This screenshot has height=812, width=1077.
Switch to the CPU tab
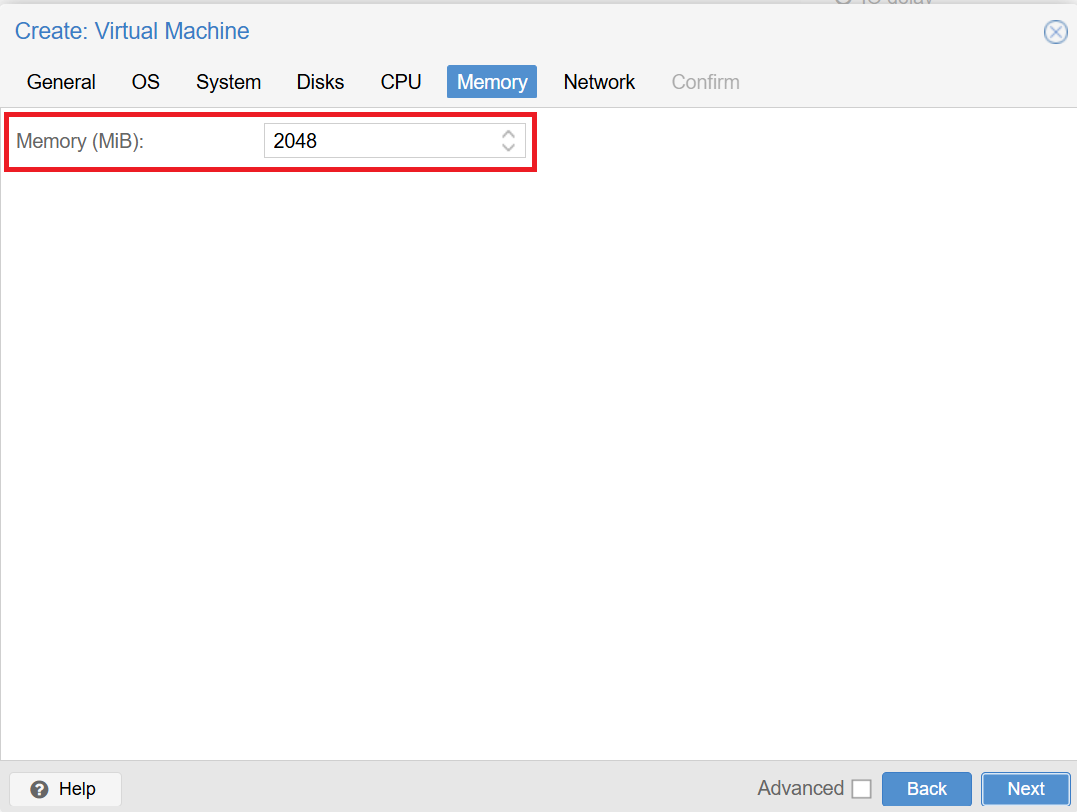(x=401, y=82)
